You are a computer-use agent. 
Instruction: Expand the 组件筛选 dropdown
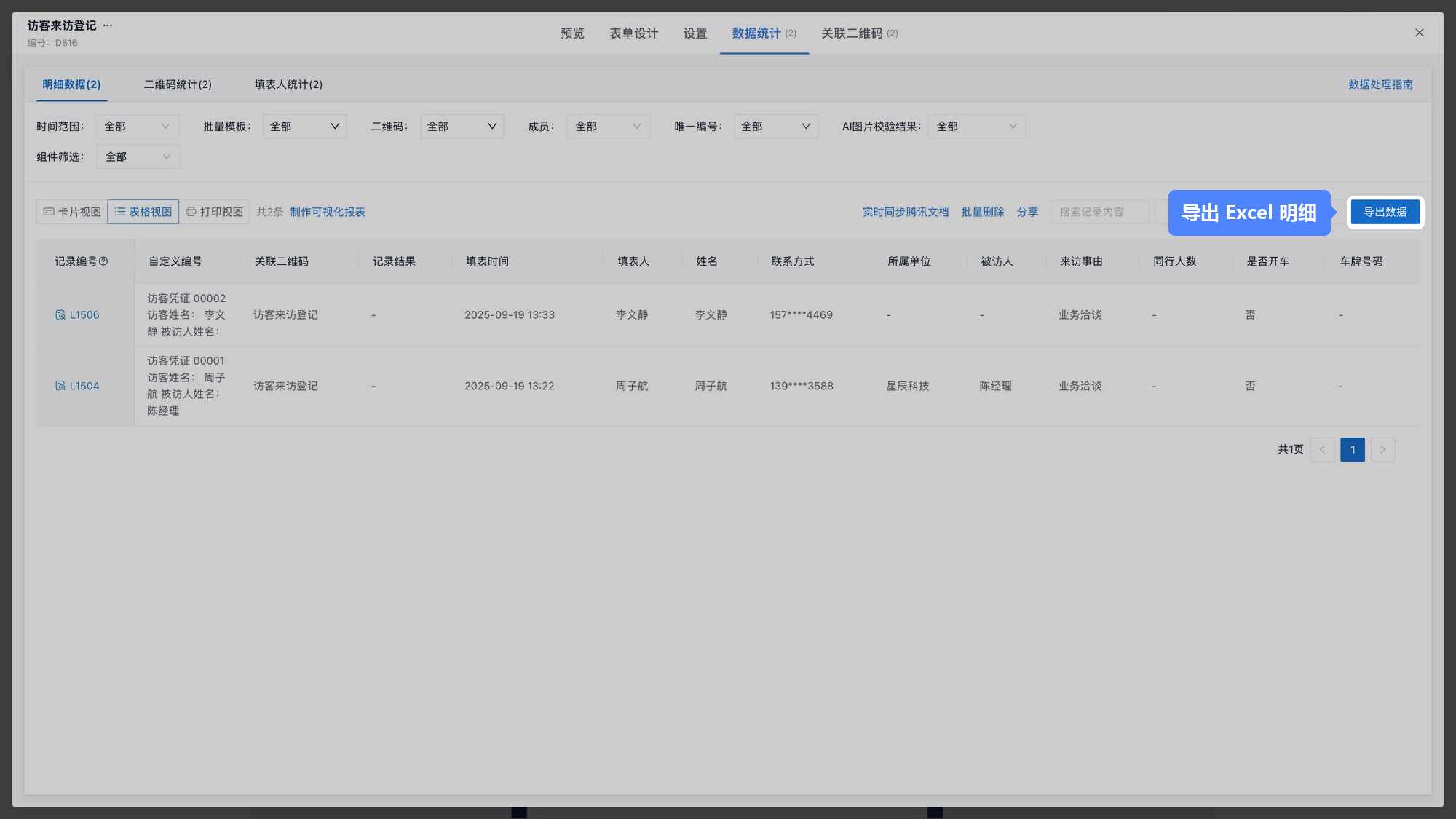138,157
